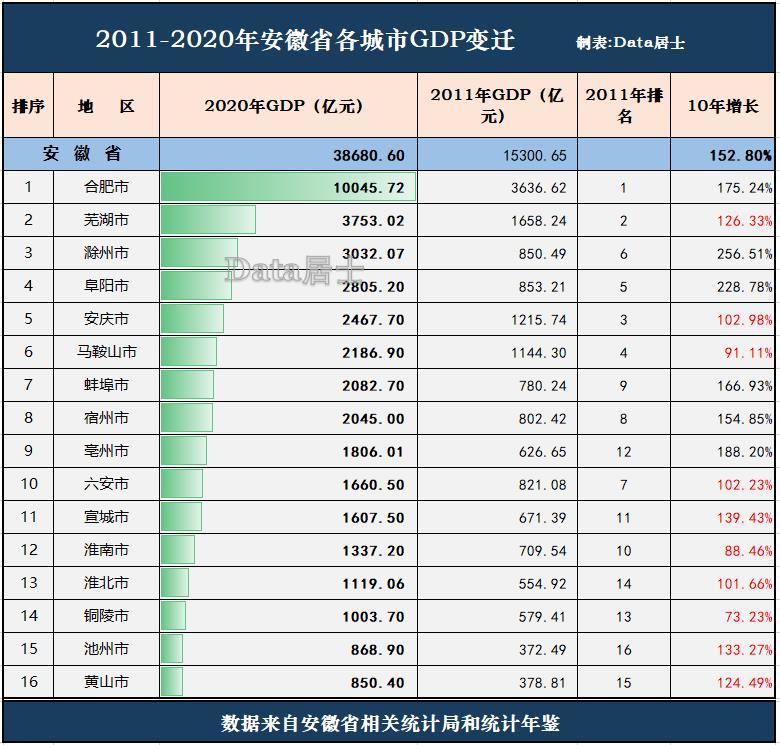Image resolution: width=780 pixels, height=745 pixels.
Task: Select the 池州市 cell
Action: coord(106,649)
